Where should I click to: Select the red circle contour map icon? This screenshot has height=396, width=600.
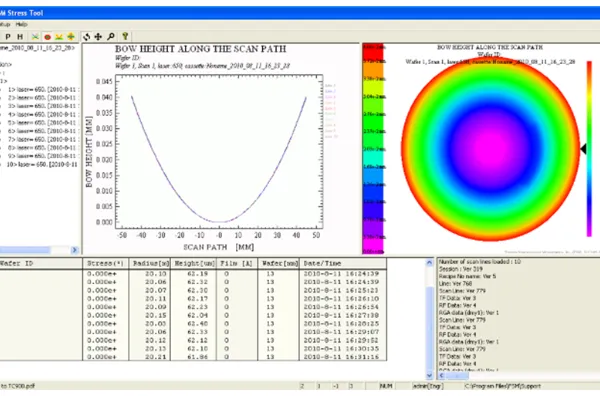pos(47,37)
